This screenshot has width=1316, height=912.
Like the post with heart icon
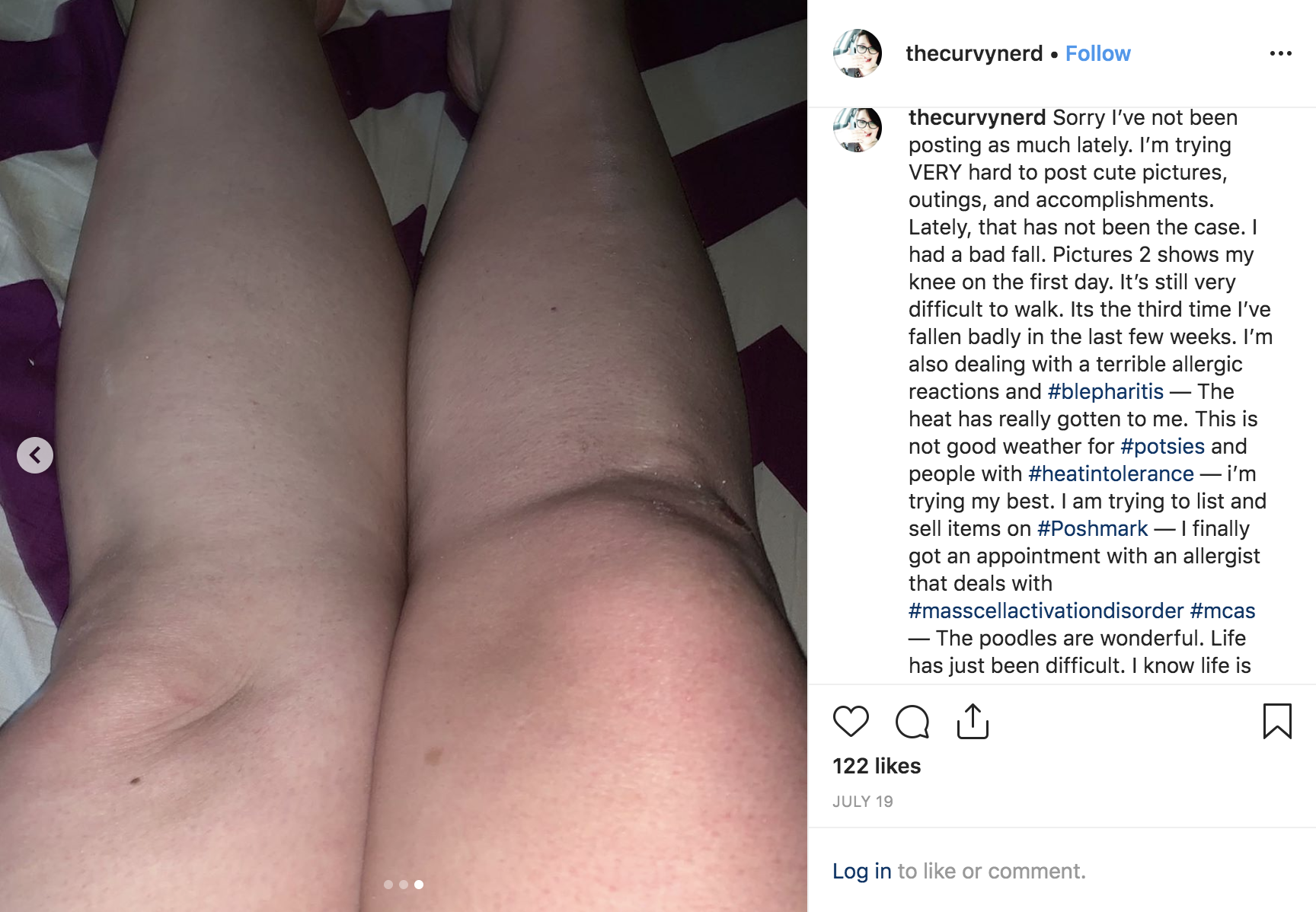tap(851, 721)
